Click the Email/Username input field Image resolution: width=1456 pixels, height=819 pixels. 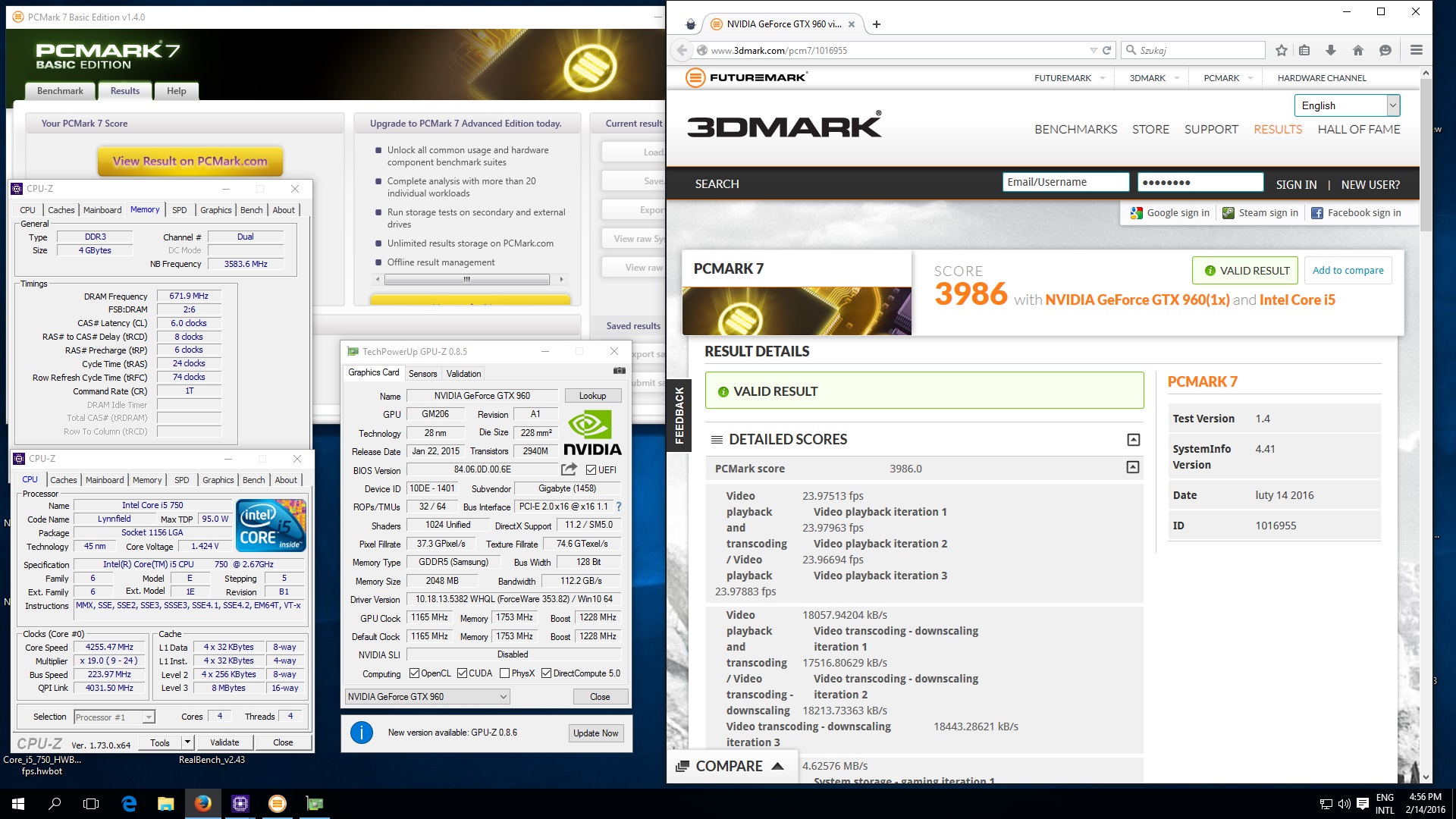pyautogui.click(x=1066, y=183)
